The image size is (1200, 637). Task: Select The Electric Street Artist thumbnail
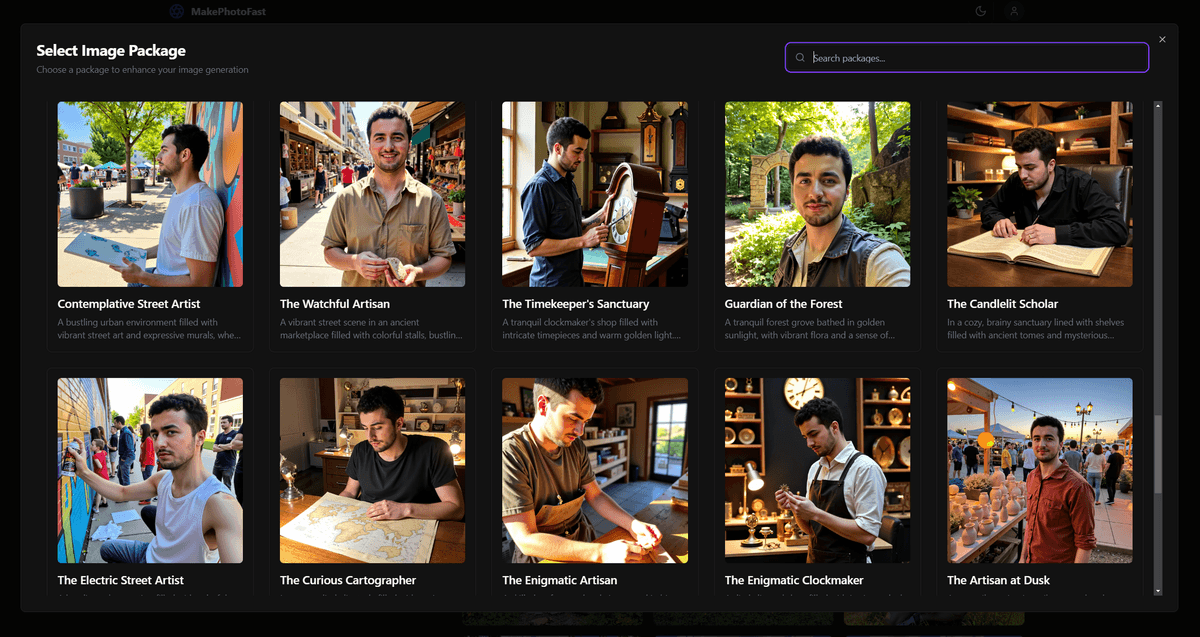150,470
